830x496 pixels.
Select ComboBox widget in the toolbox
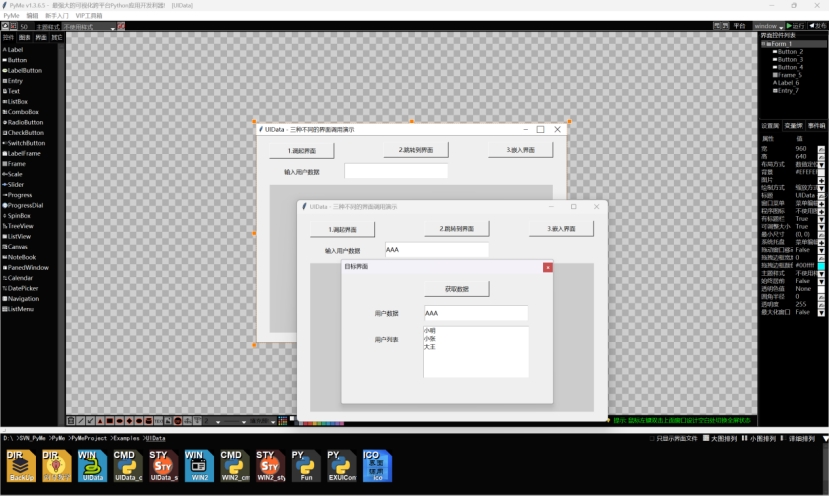click(21, 112)
